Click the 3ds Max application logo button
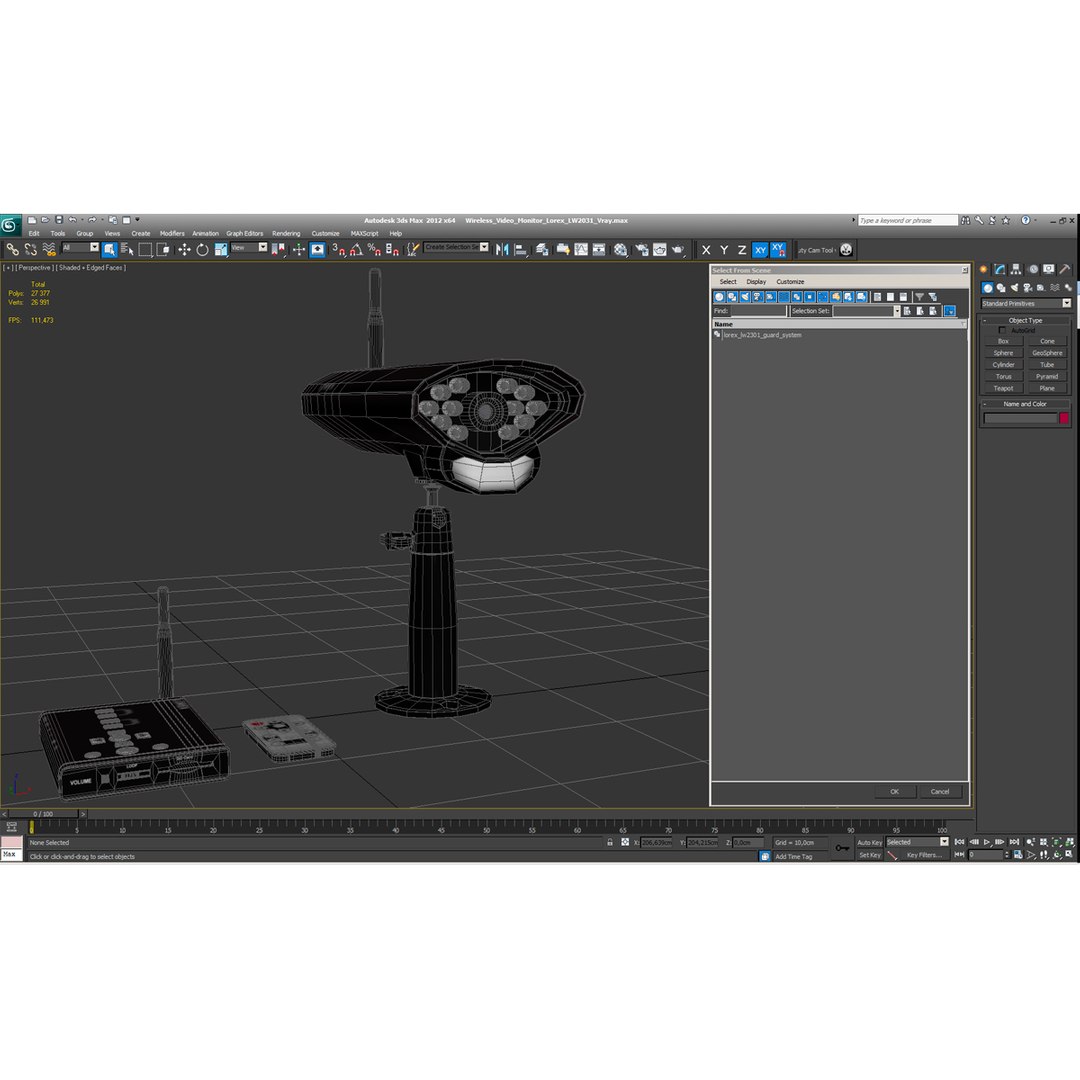 (x=10, y=225)
